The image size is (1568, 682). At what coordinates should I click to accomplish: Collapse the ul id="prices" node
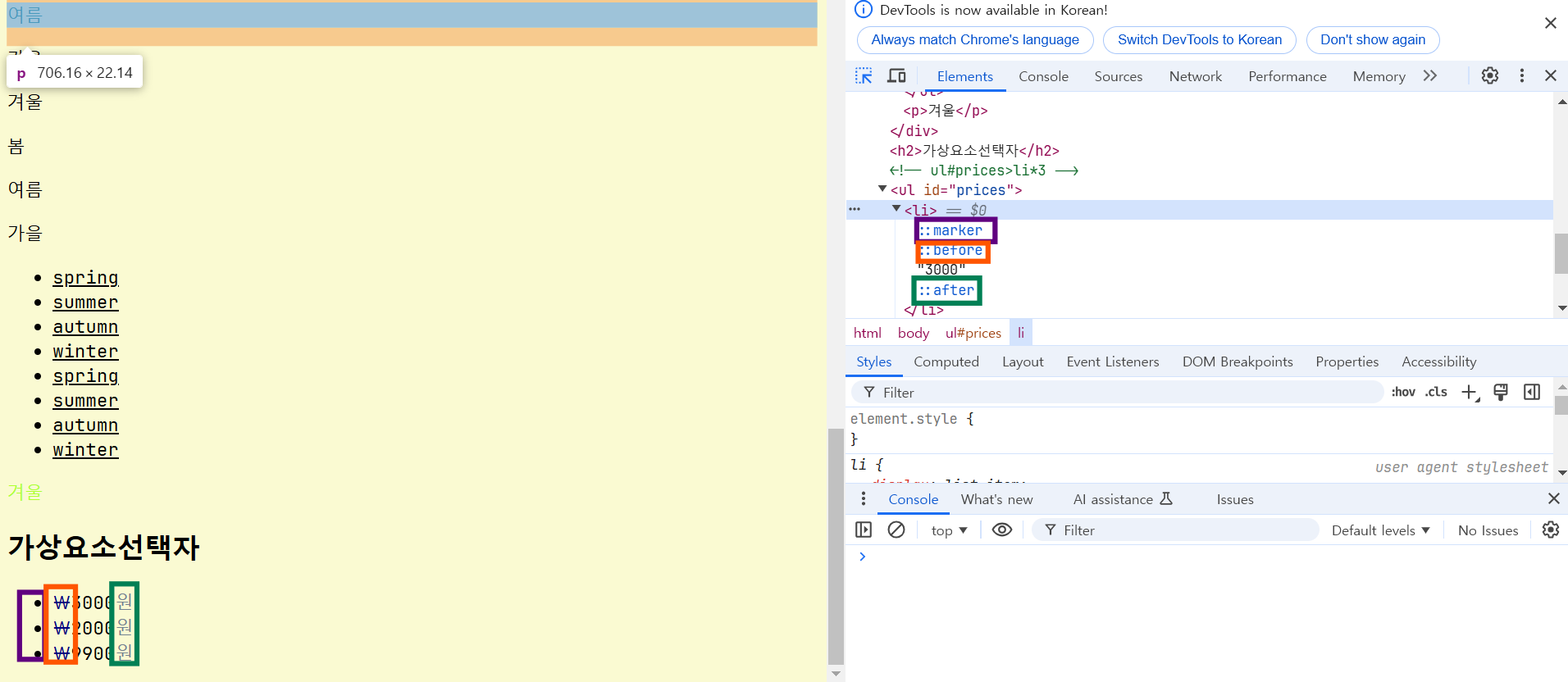point(882,189)
